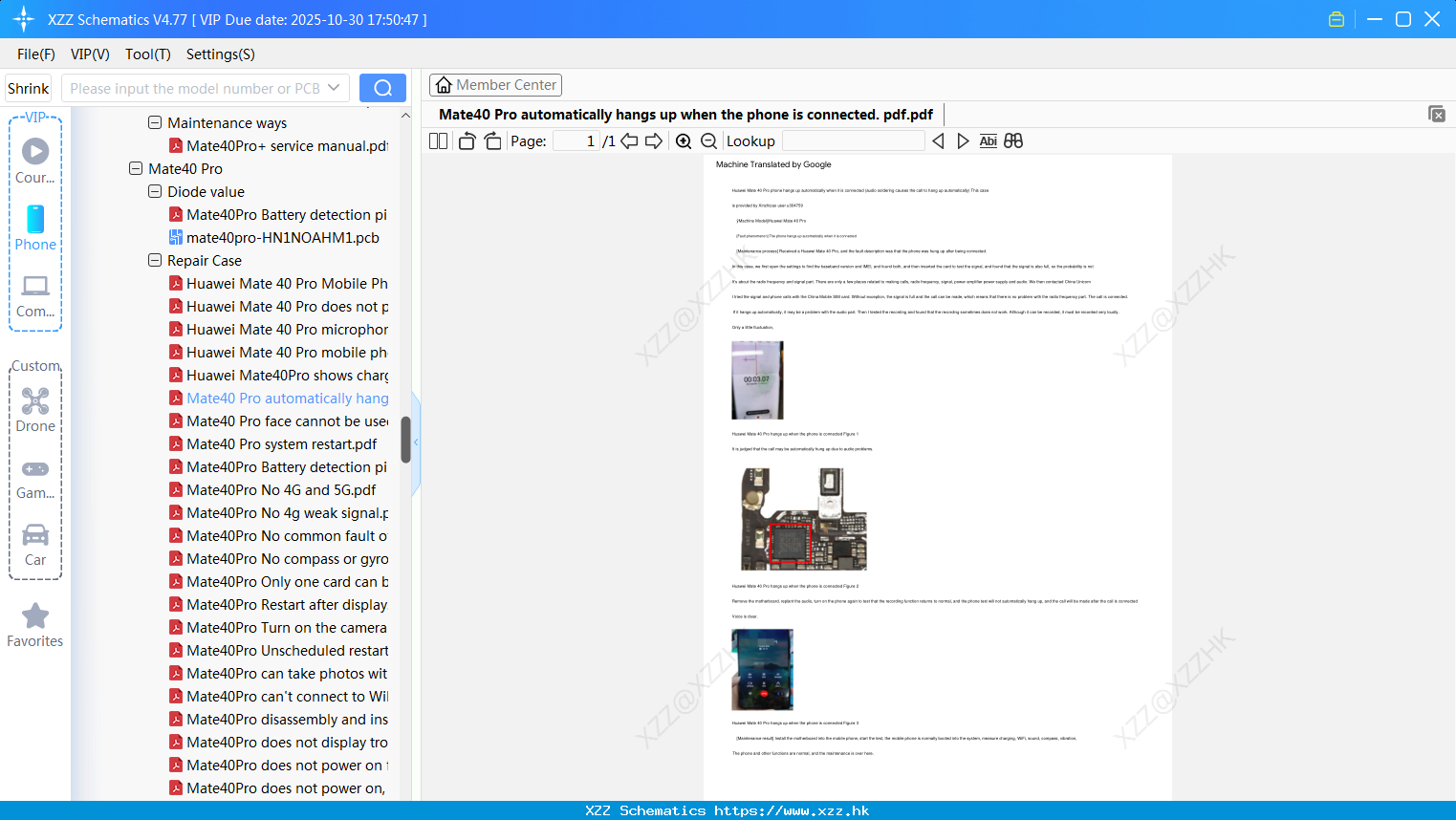Toggle the Abi whole-word match icon

coord(989,140)
